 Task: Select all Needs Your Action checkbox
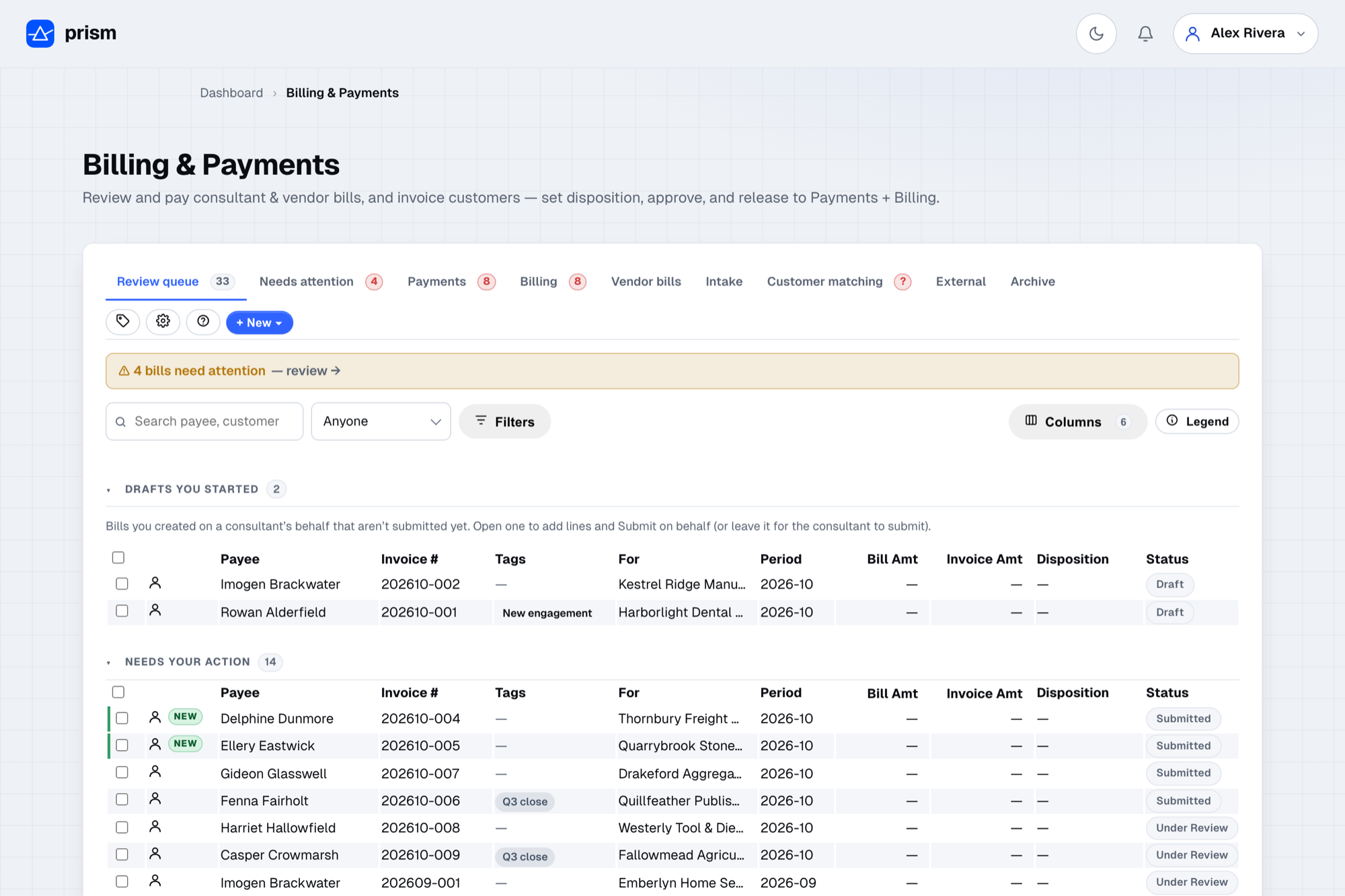point(118,692)
